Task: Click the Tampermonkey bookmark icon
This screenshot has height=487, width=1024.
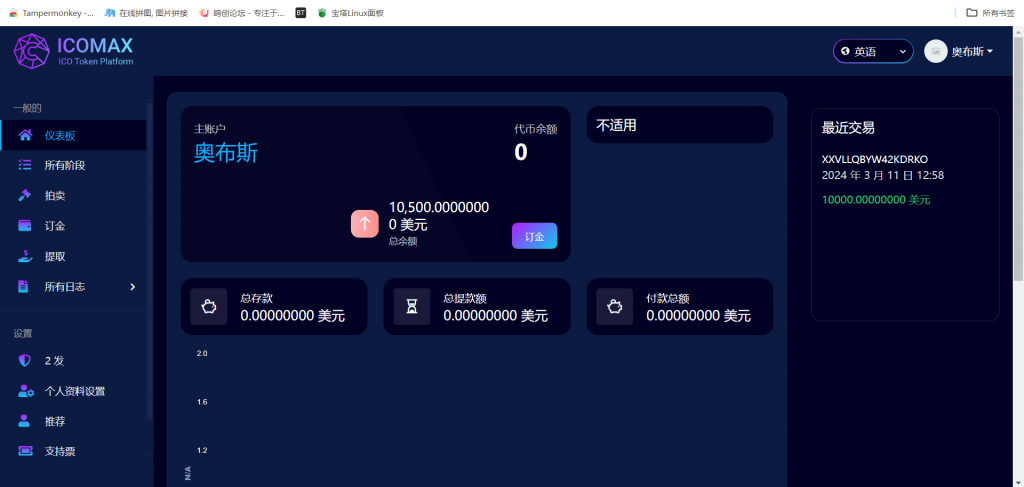Action: click(13, 12)
